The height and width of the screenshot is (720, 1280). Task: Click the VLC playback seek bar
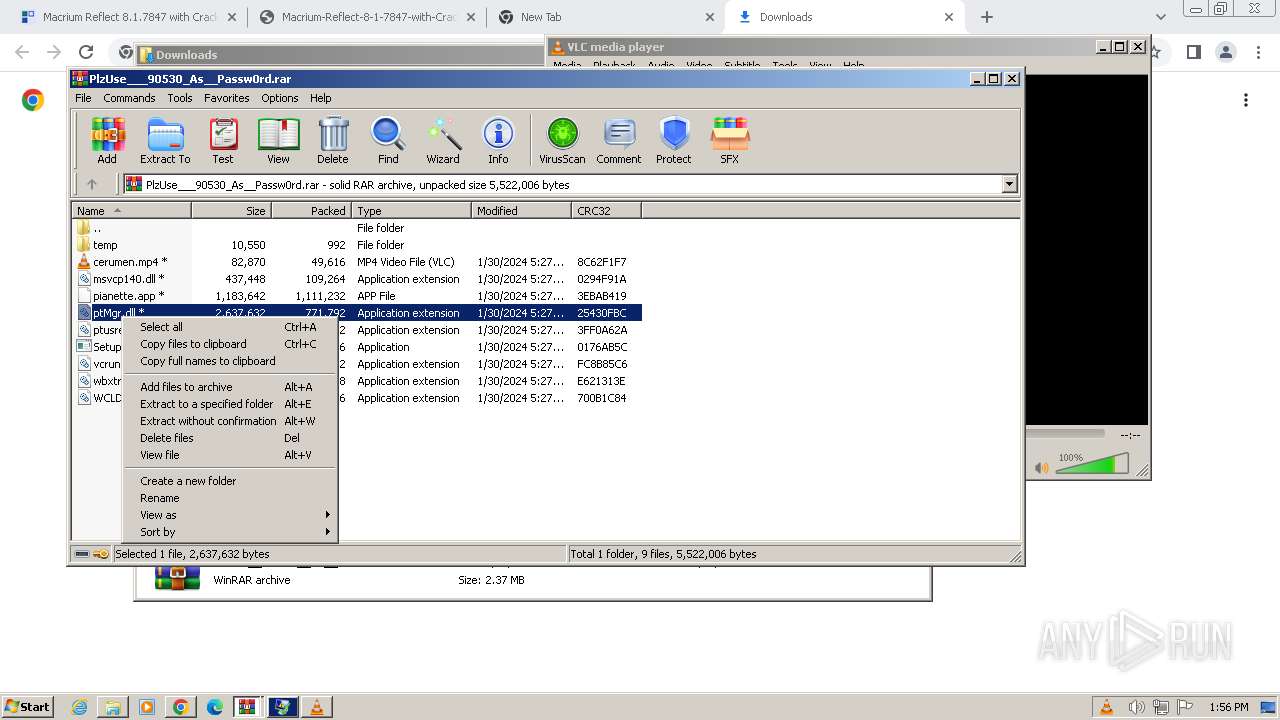click(x=1066, y=434)
